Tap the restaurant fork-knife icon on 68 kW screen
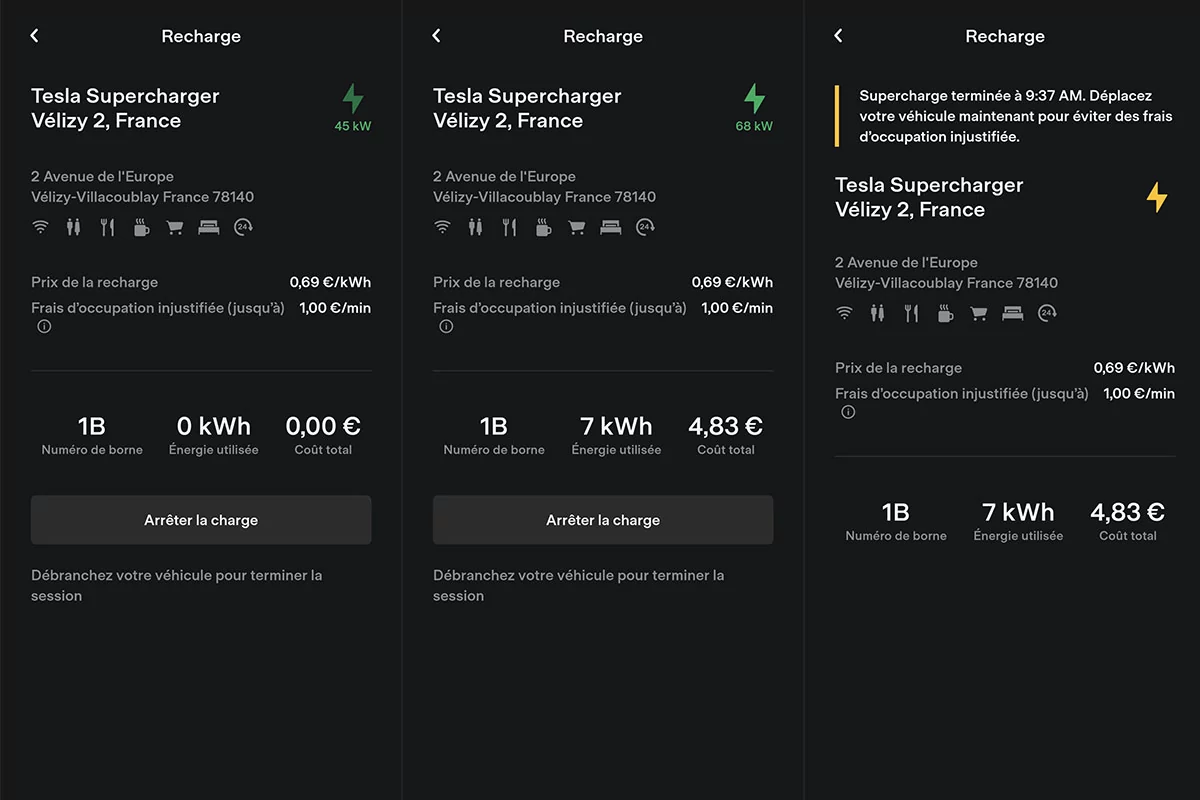 pyautogui.click(x=509, y=227)
